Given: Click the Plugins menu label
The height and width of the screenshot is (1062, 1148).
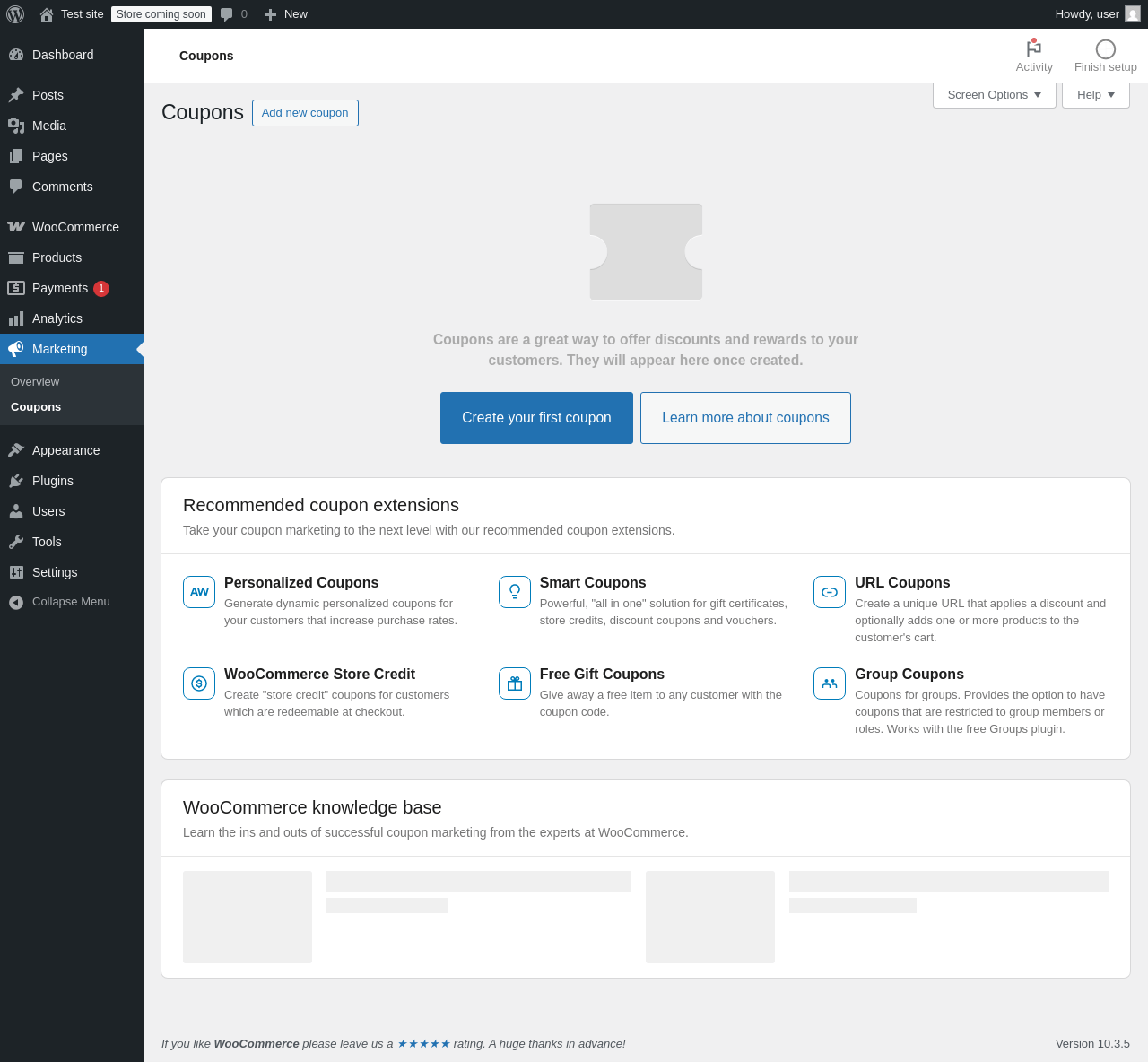Looking at the screenshot, I should tap(53, 481).
